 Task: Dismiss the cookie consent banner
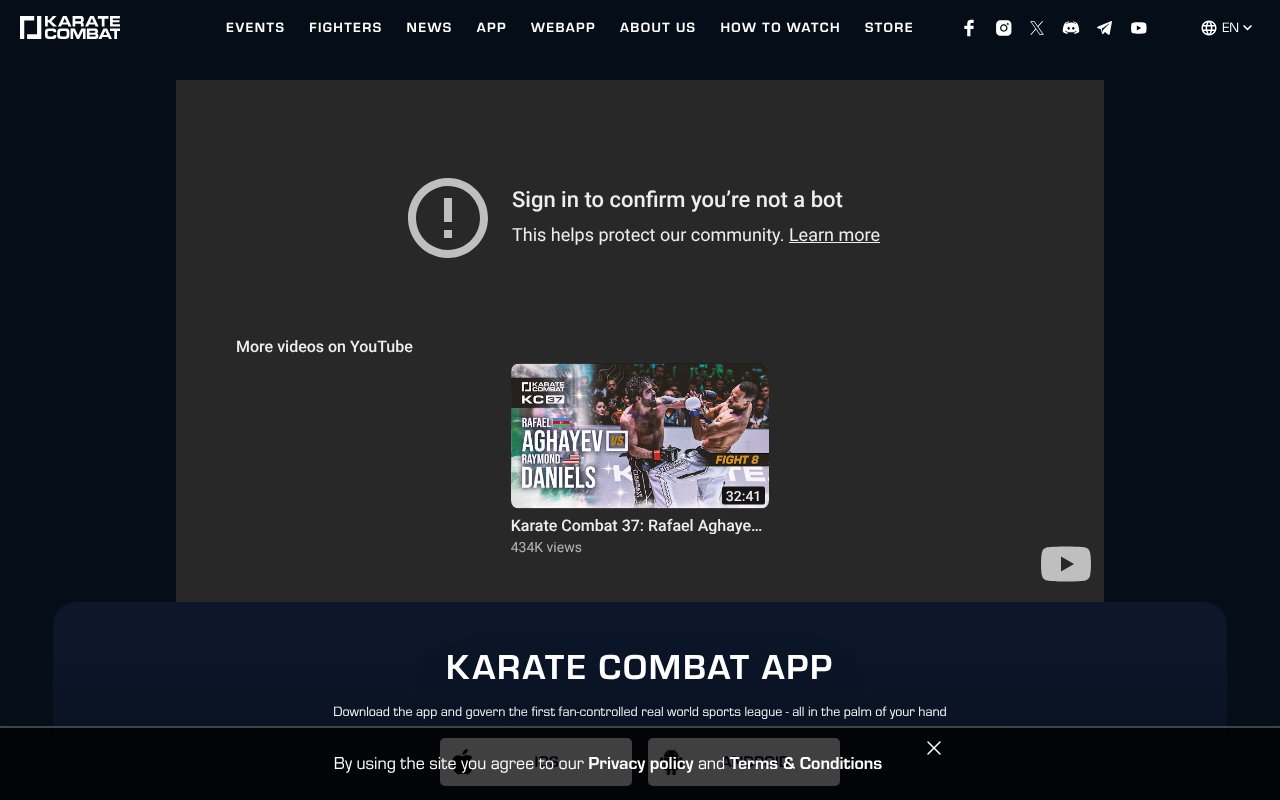(x=933, y=748)
